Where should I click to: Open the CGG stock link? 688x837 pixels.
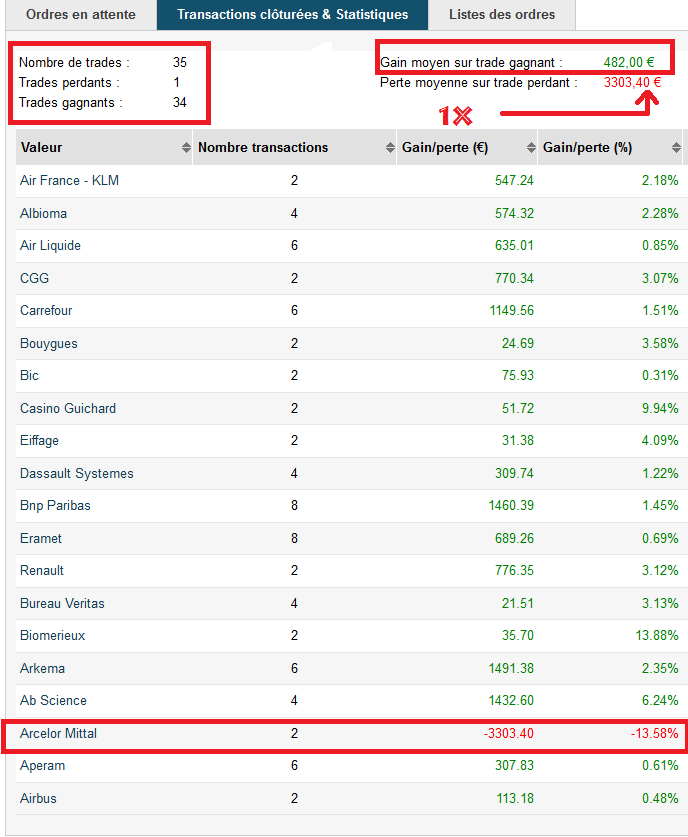[x=34, y=278]
